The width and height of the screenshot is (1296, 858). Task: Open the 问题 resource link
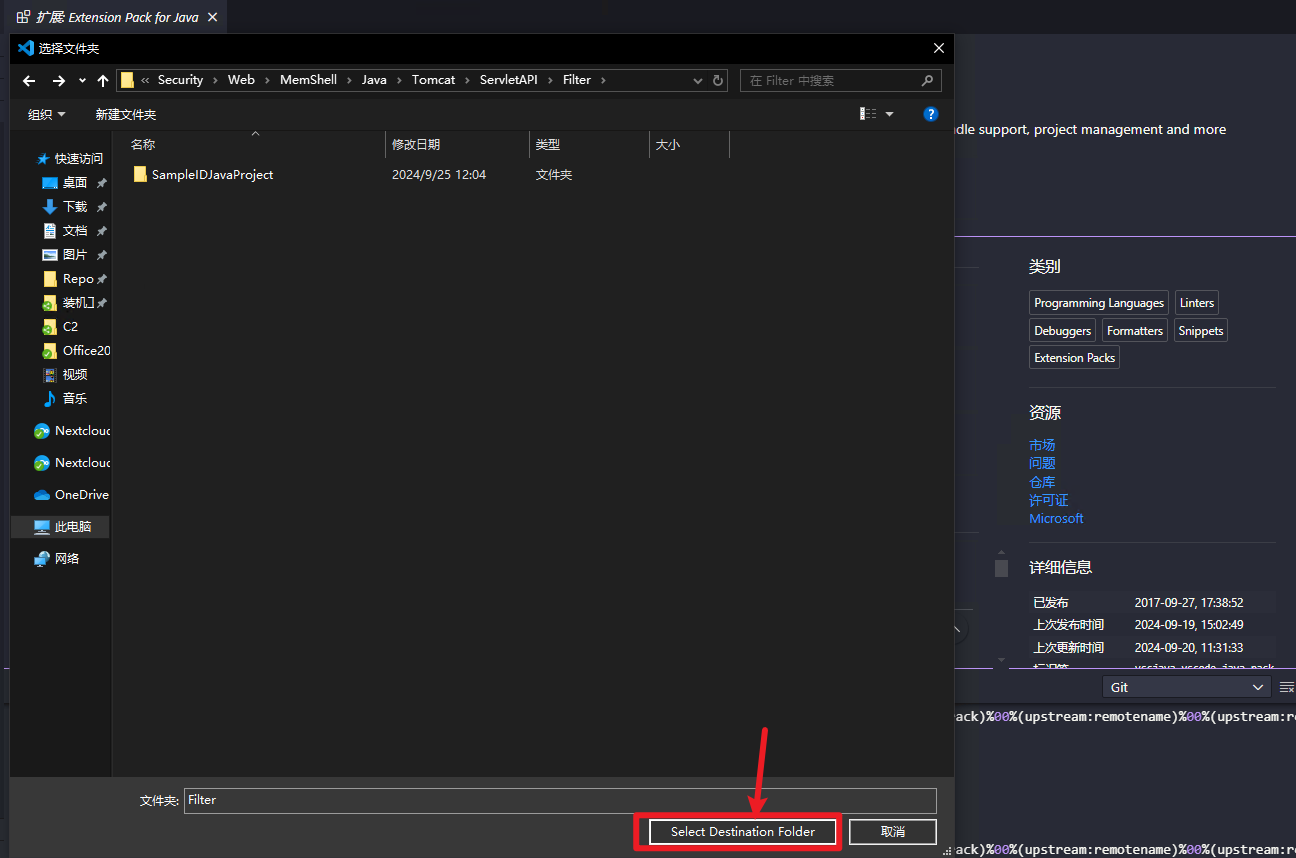(x=1042, y=463)
